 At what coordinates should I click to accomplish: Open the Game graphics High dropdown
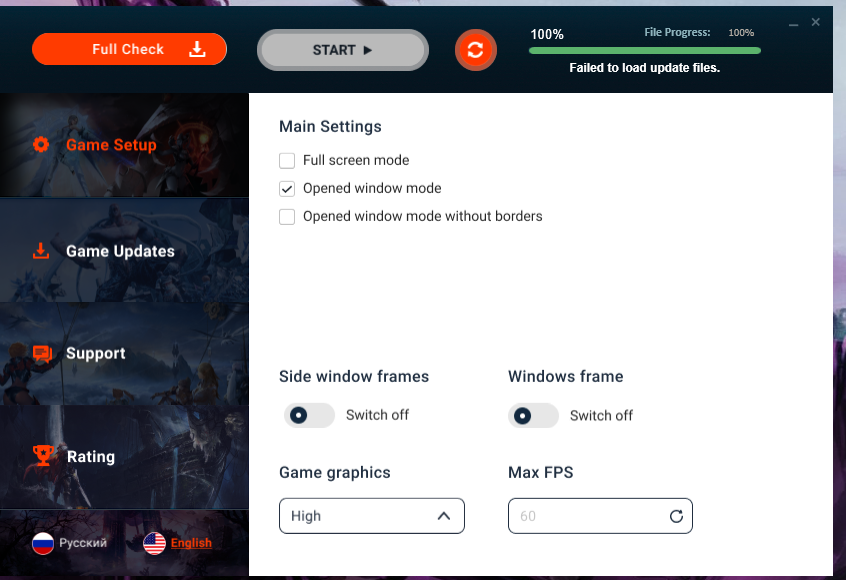(x=372, y=516)
